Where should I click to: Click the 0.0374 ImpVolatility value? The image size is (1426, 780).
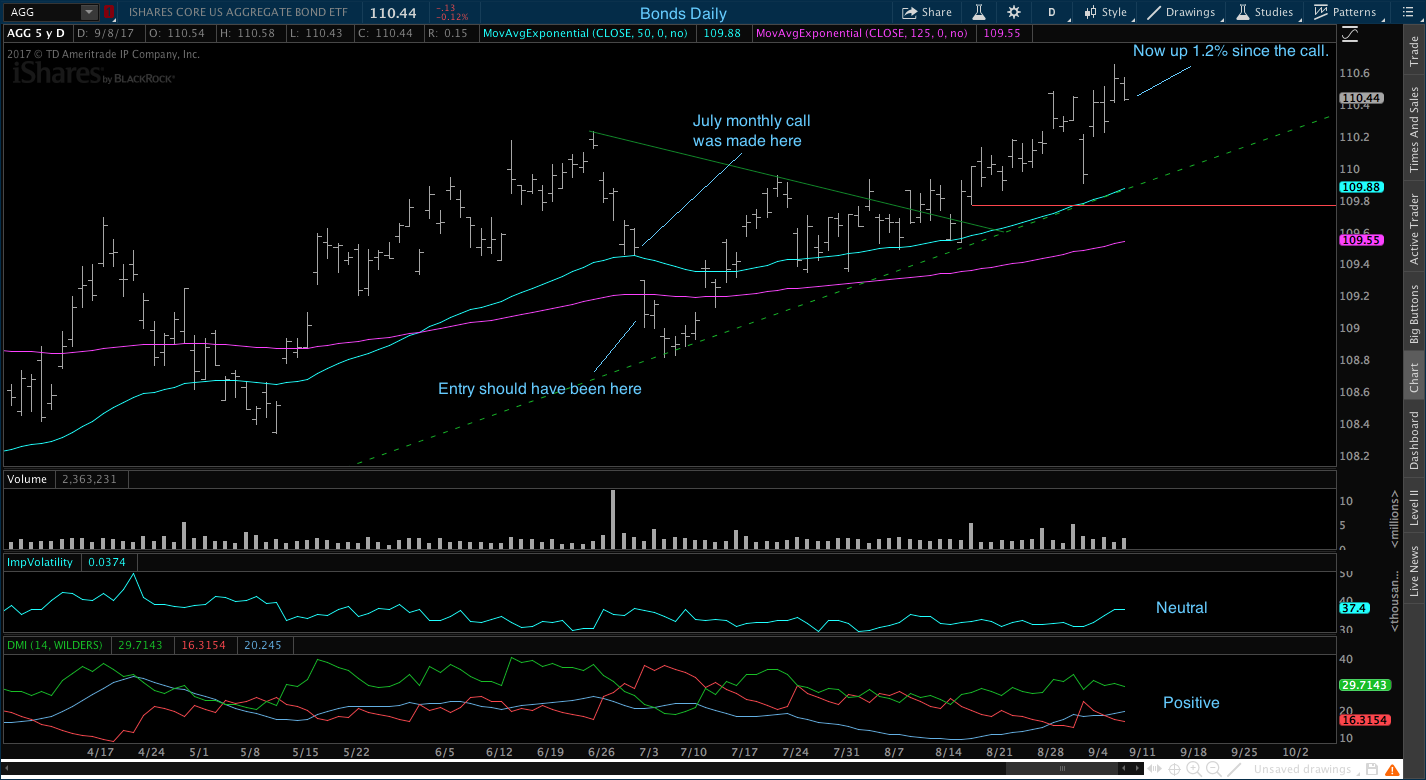[x=106, y=562]
